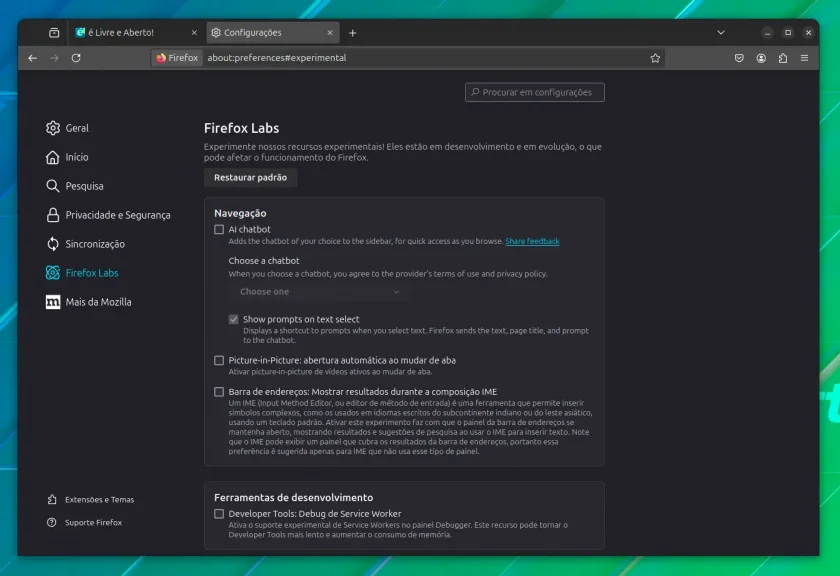Click the forward navigation arrow

point(54,58)
